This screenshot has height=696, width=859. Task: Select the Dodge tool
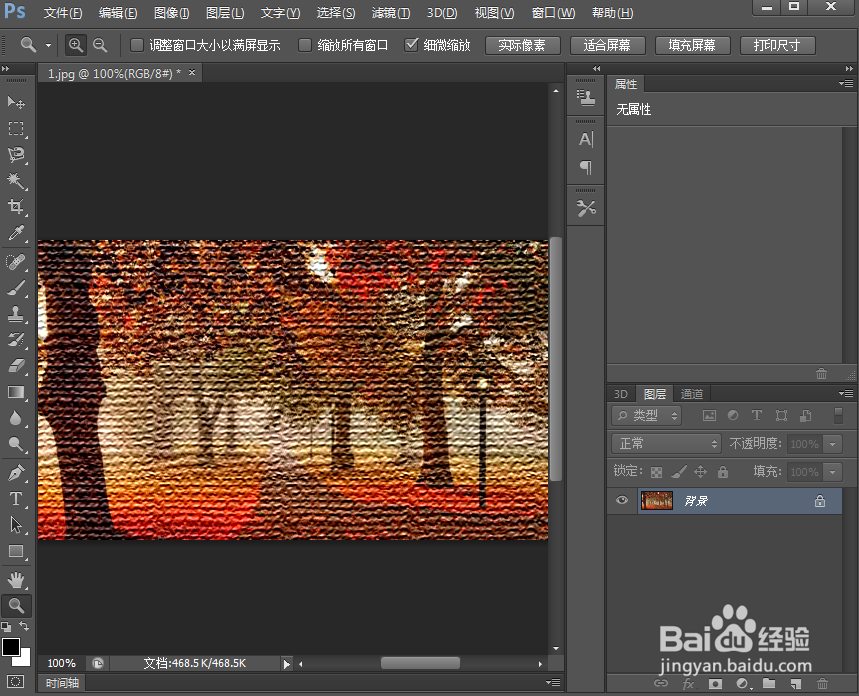[x=16, y=444]
